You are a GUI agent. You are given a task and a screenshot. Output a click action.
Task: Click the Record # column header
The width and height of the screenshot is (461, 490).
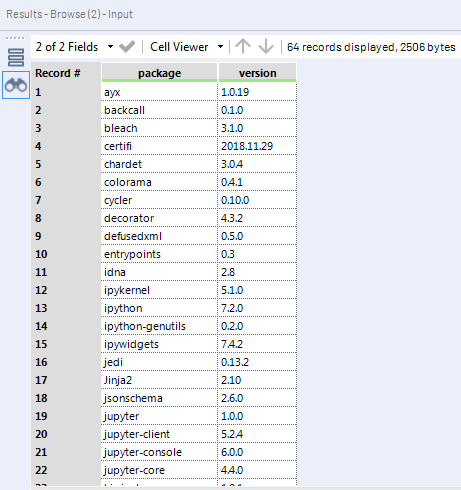coord(66,73)
